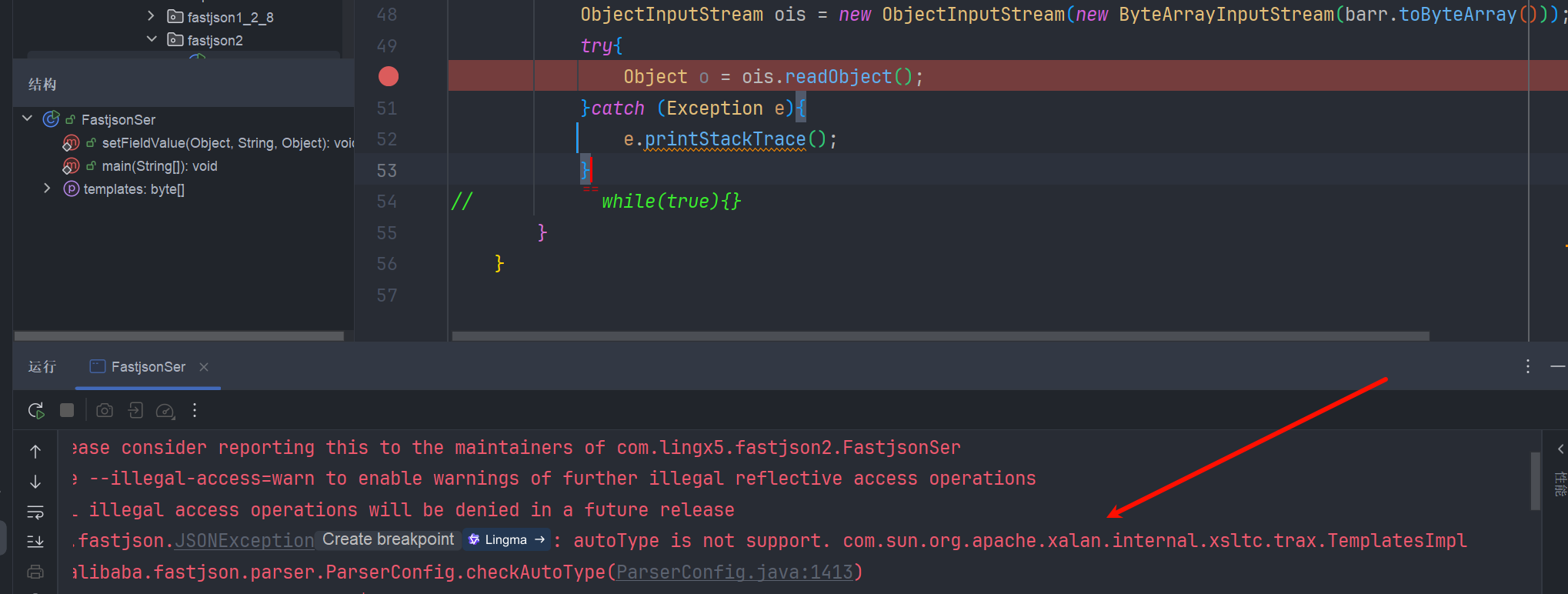
Task: Open more run toolbar actions (vertical dots)
Action: [195, 411]
